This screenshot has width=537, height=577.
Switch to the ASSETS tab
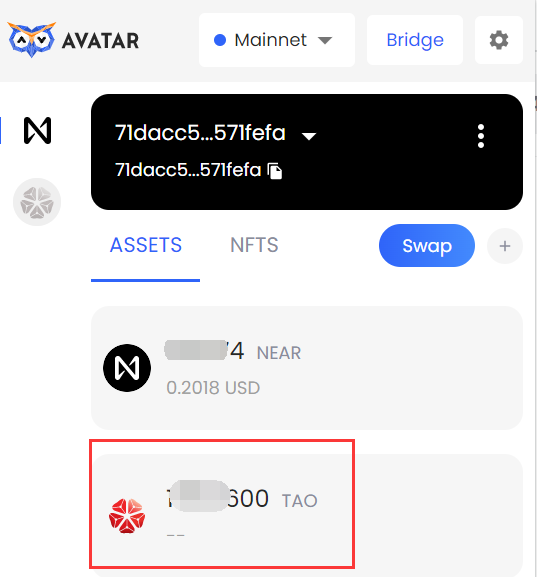coord(146,245)
